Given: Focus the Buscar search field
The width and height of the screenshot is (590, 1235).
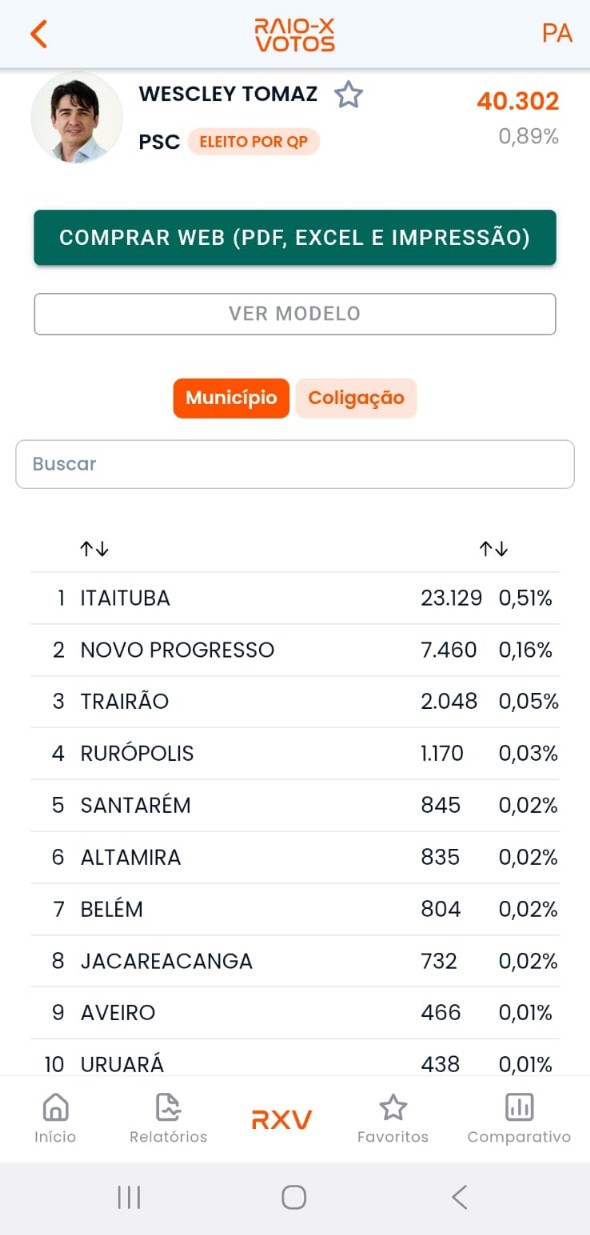Looking at the screenshot, I should pyautogui.click(x=295, y=464).
